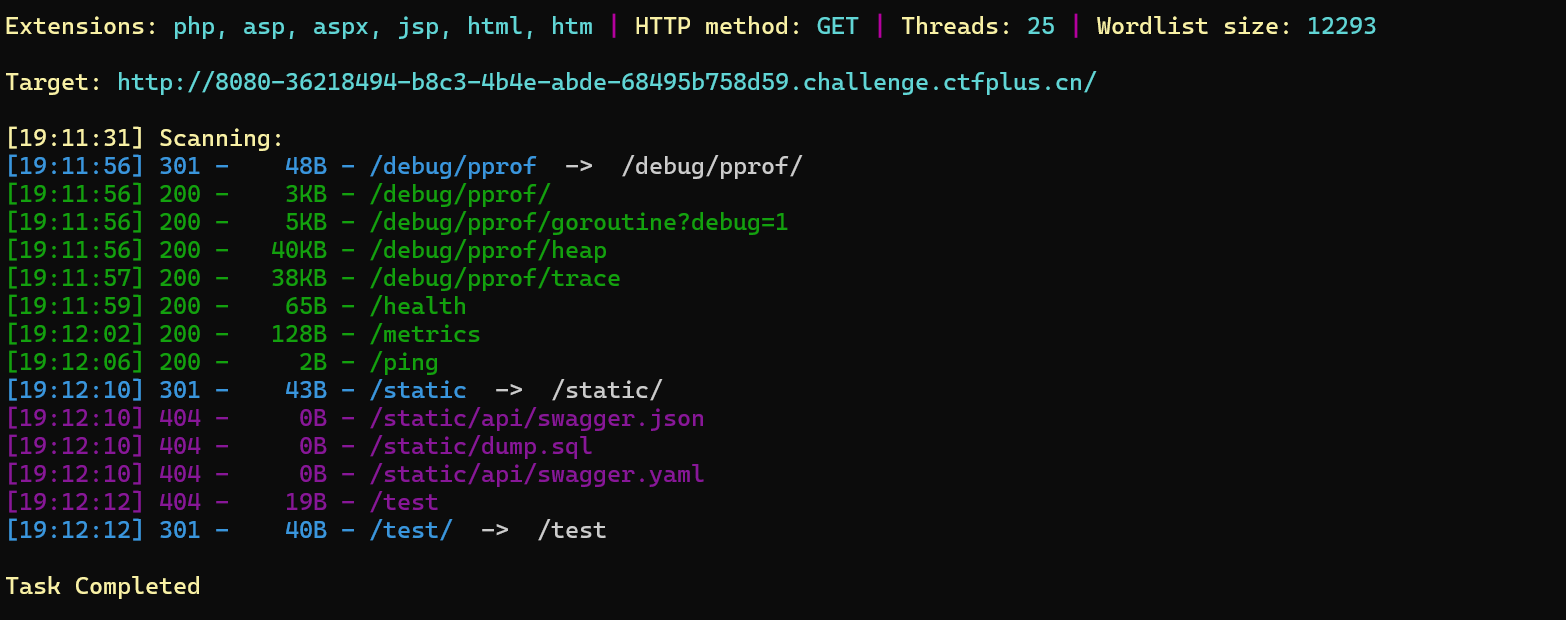Image resolution: width=1566 pixels, height=620 pixels.
Task: Click the Threads value 25
Action: click(1041, 26)
